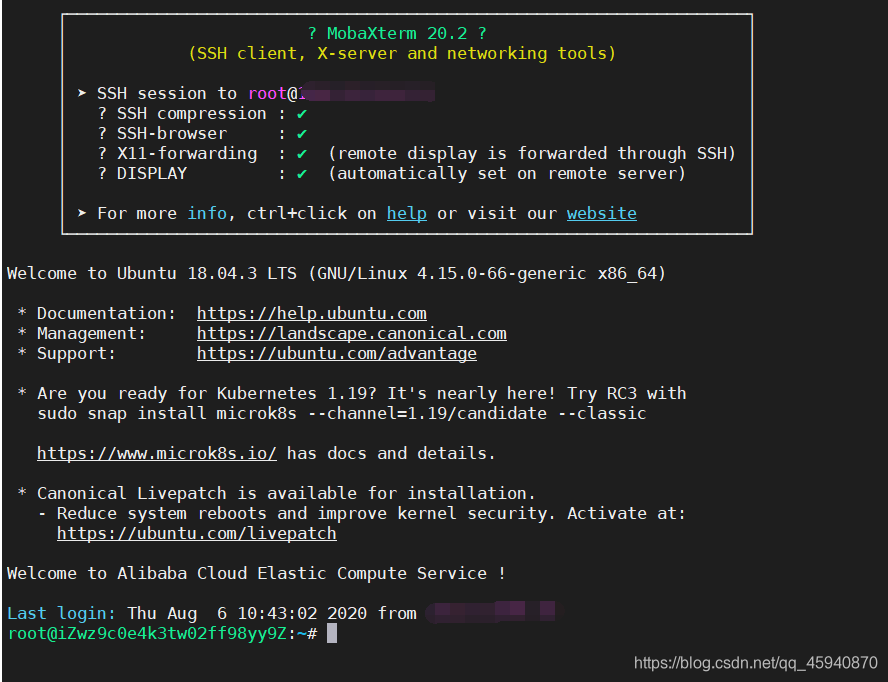Click the 'MobaXterm 20.2' title text

(x=397, y=33)
